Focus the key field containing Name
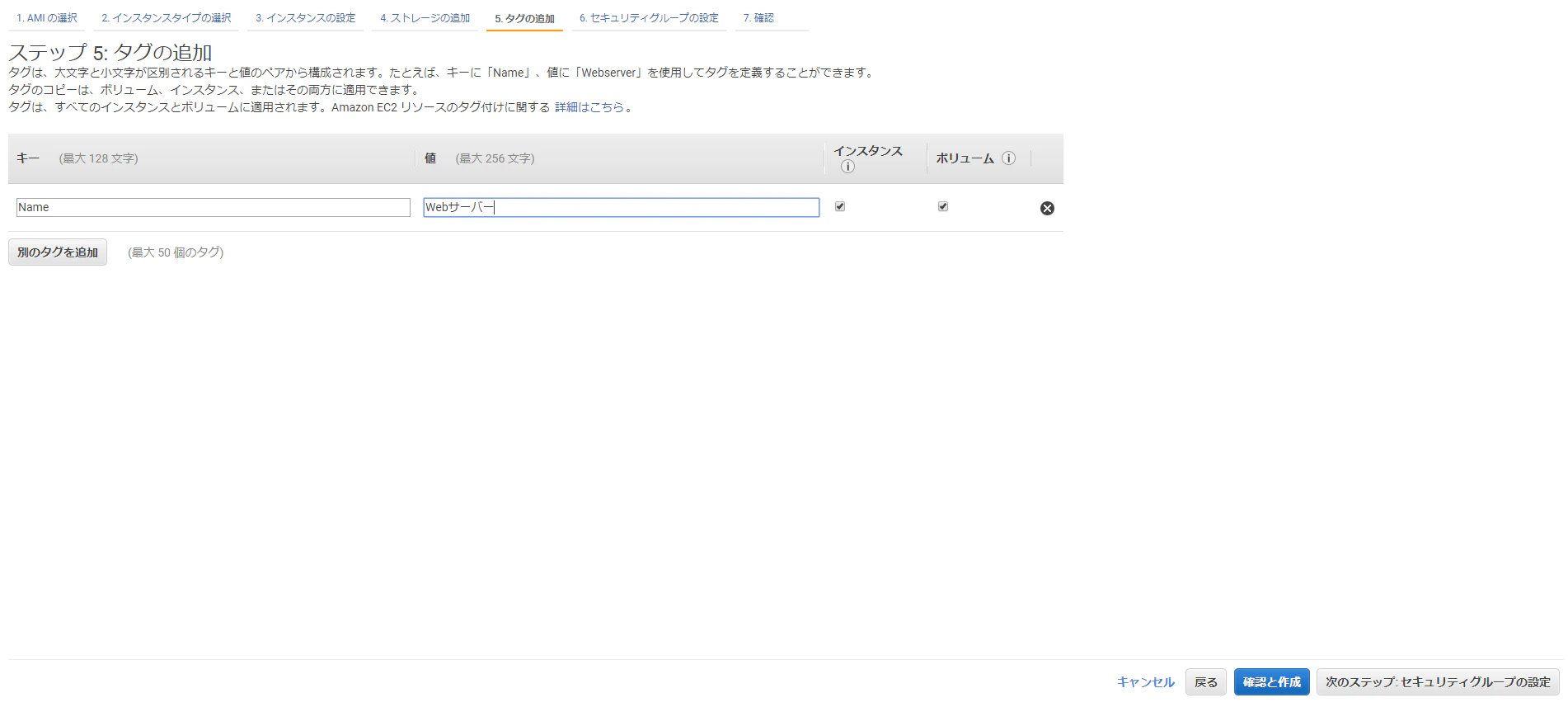 [x=214, y=207]
